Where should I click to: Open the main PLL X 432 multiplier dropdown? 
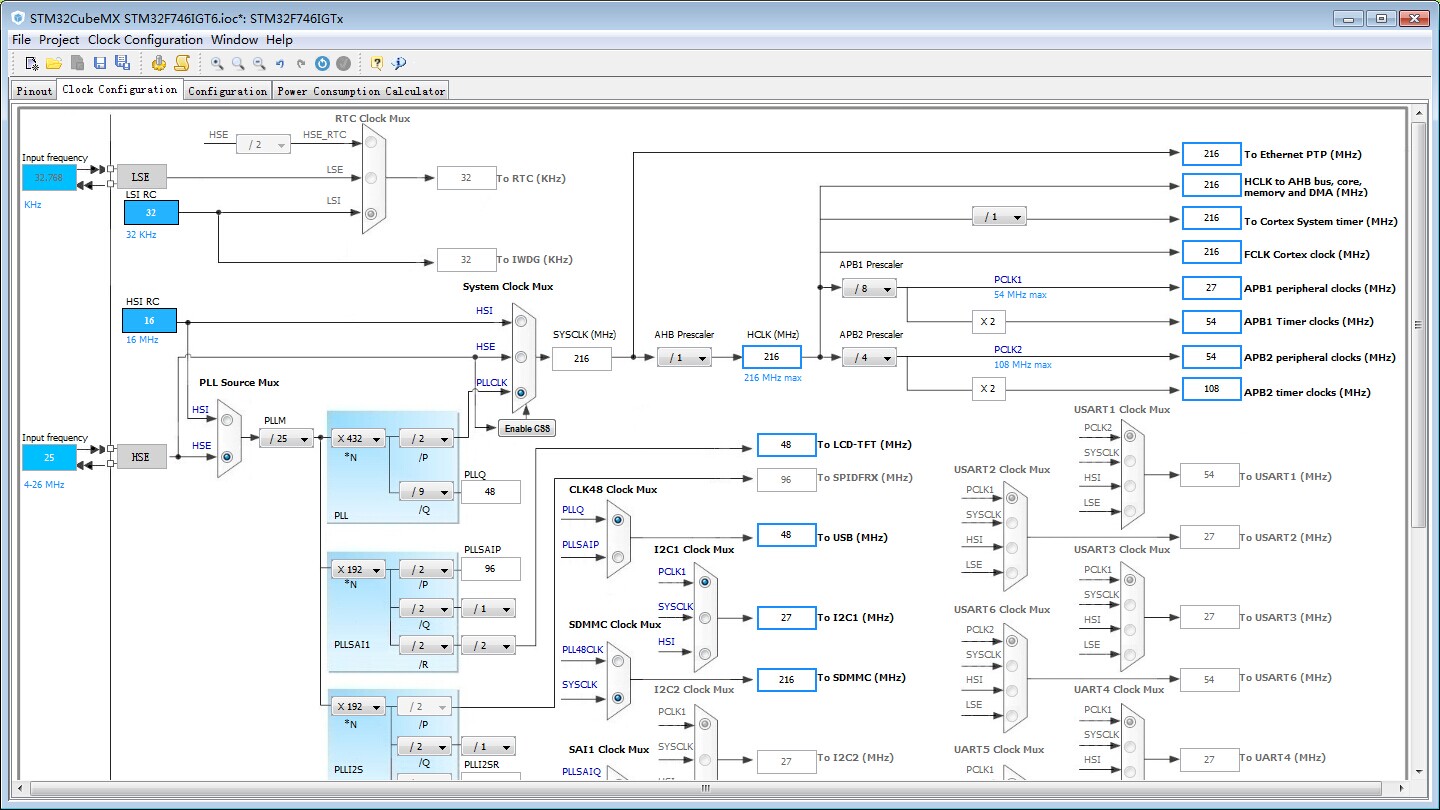[x=358, y=438]
